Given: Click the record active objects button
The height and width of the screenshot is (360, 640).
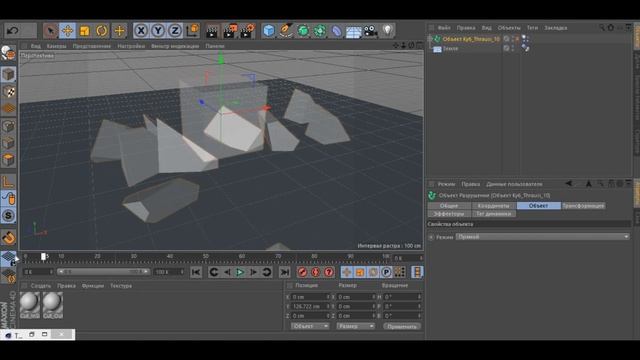Looking at the screenshot, I should (302, 272).
